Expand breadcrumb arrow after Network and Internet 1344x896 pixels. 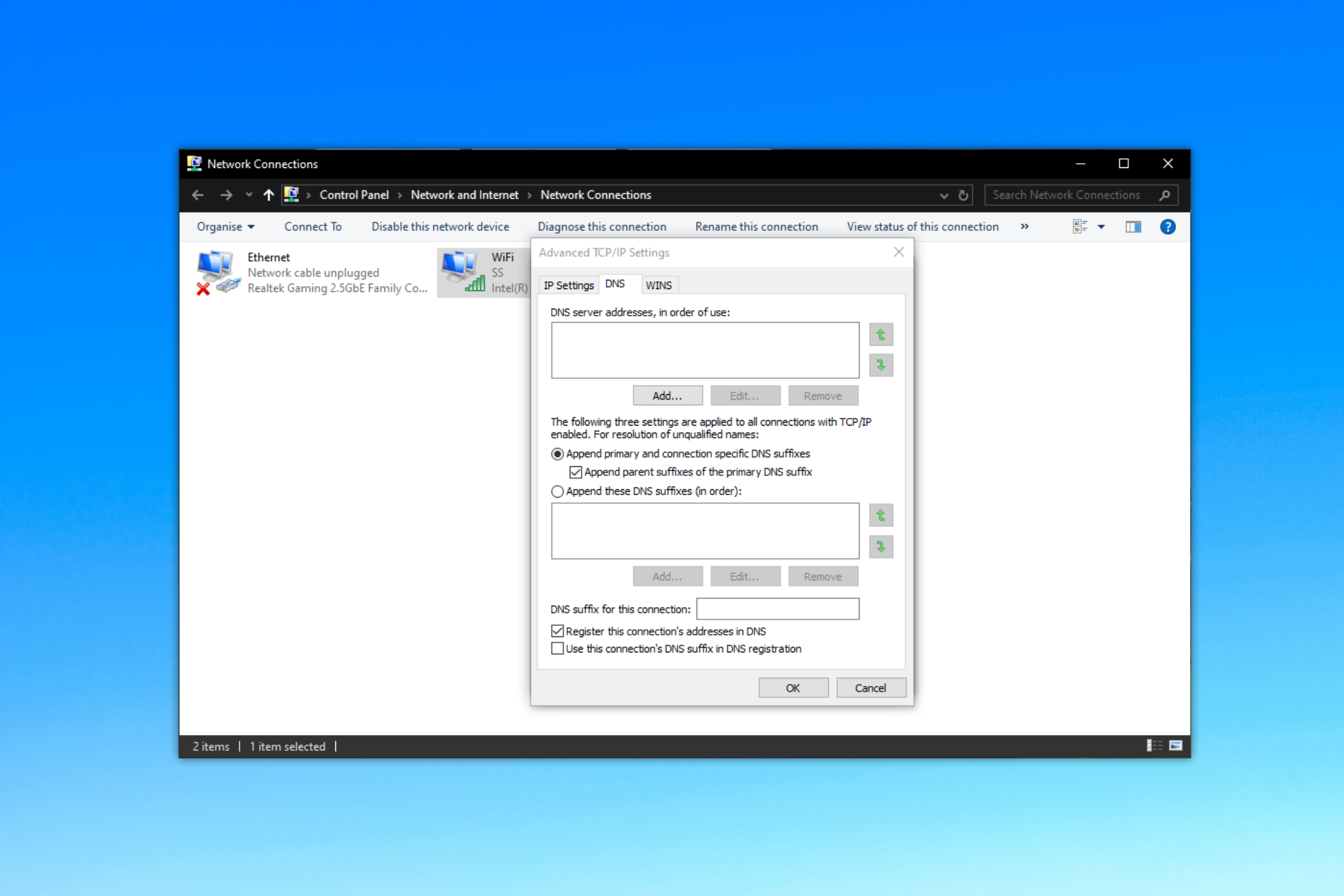(x=529, y=195)
